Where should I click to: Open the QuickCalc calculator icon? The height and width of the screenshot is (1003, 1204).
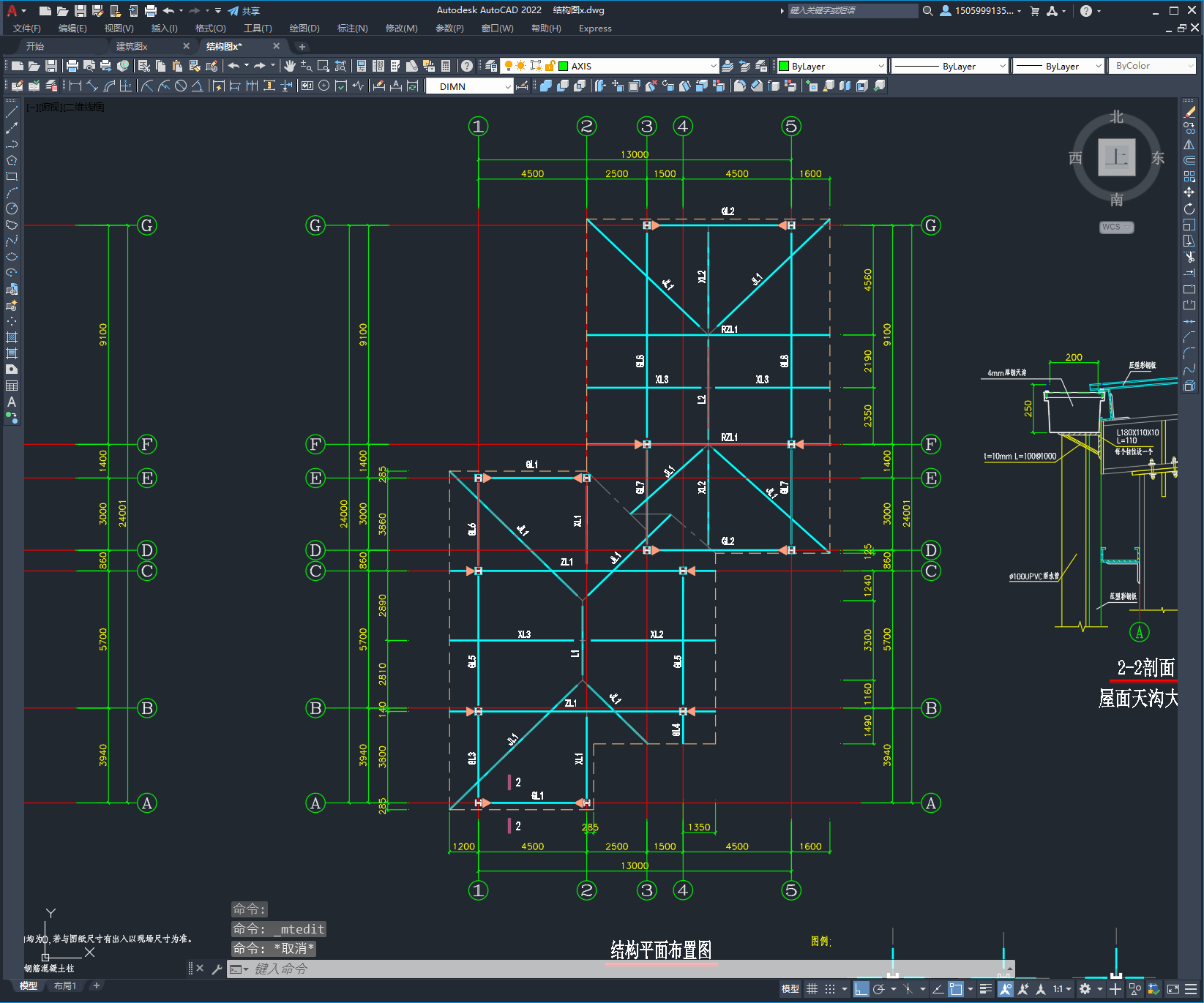coord(446,66)
